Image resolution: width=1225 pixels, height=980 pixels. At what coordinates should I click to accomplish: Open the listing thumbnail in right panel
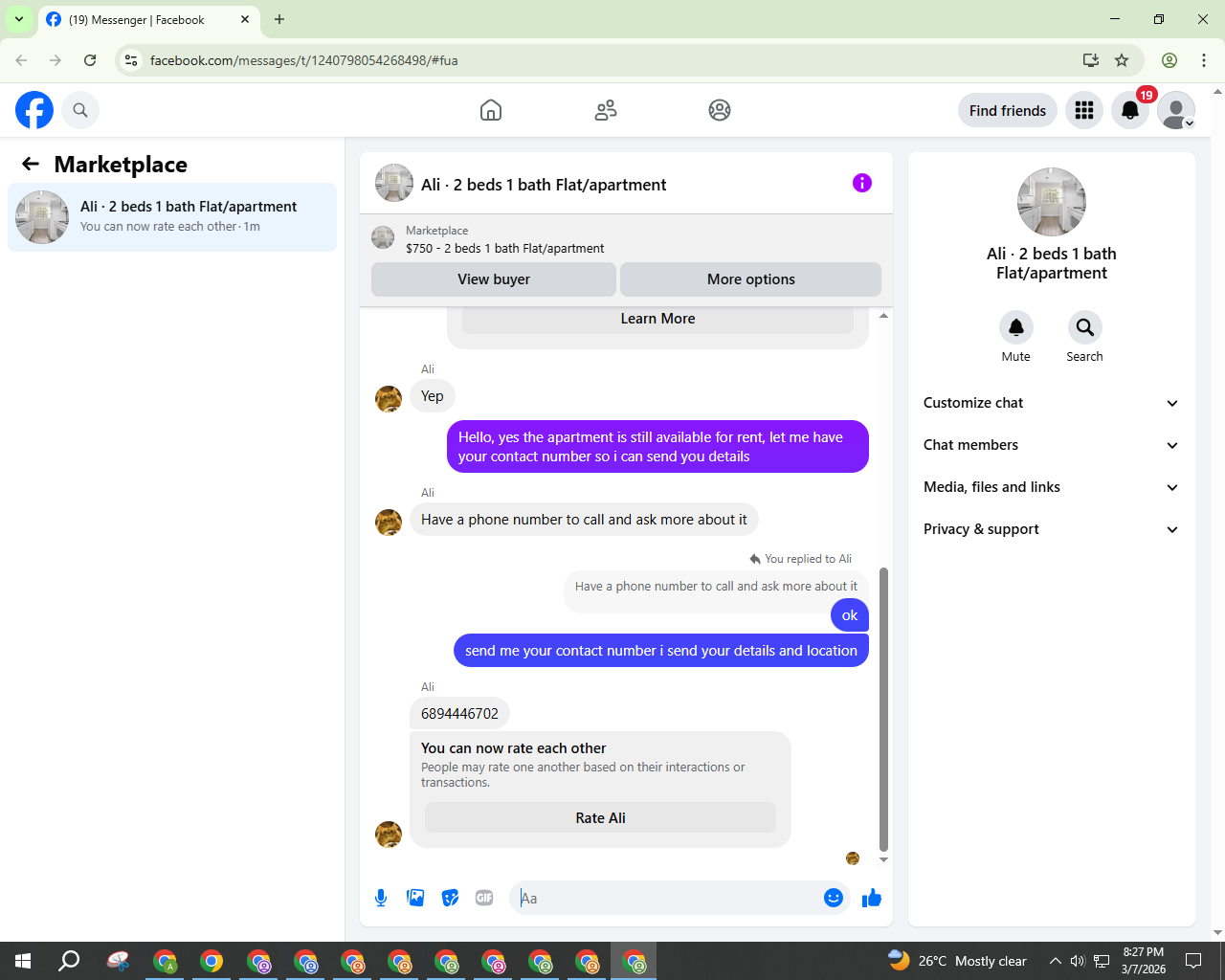(x=1052, y=202)
